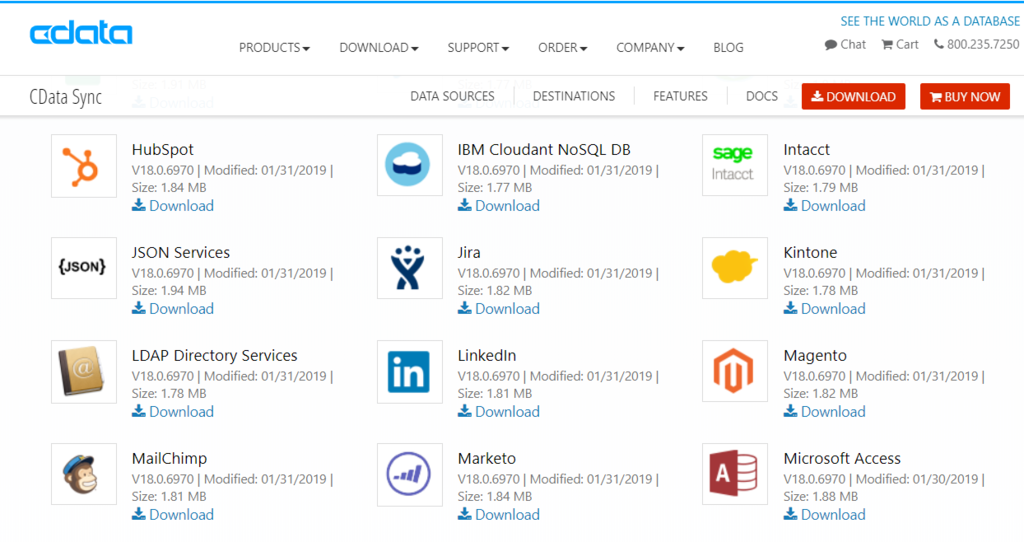Click the LinkedIn title text
Screen dimensions: 1024x542
tap(487, 356)
